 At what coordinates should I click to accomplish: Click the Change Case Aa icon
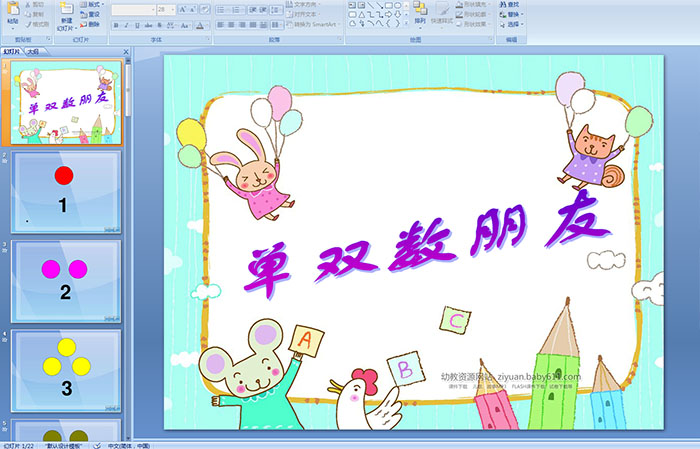click(185, 25)
